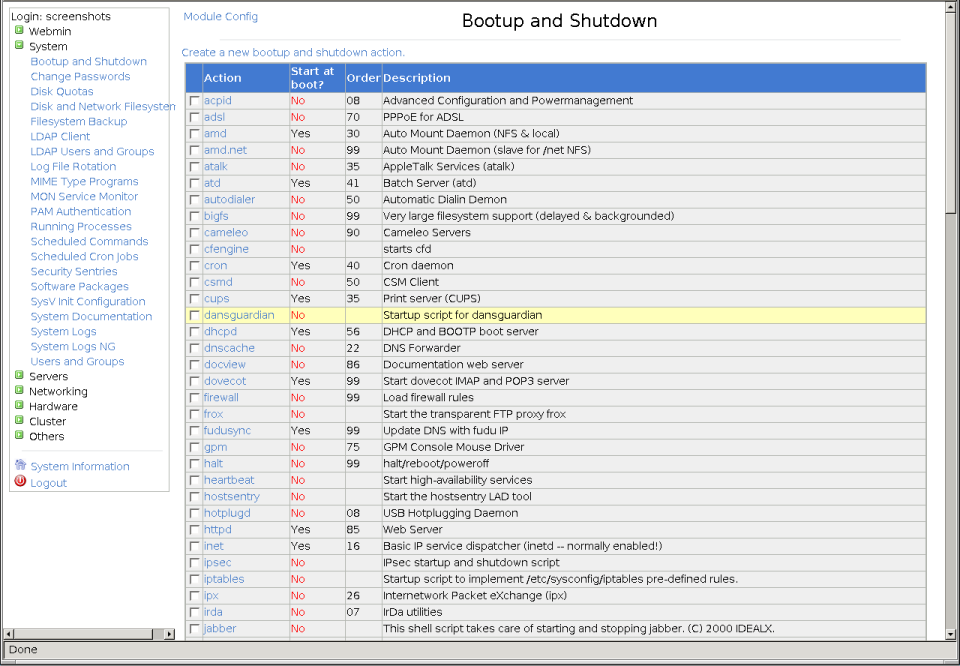Image resolution: width=960 pixels, height=666 pixels.
Task: Click the vertical scrollbar down arrow
Action: 951,634
